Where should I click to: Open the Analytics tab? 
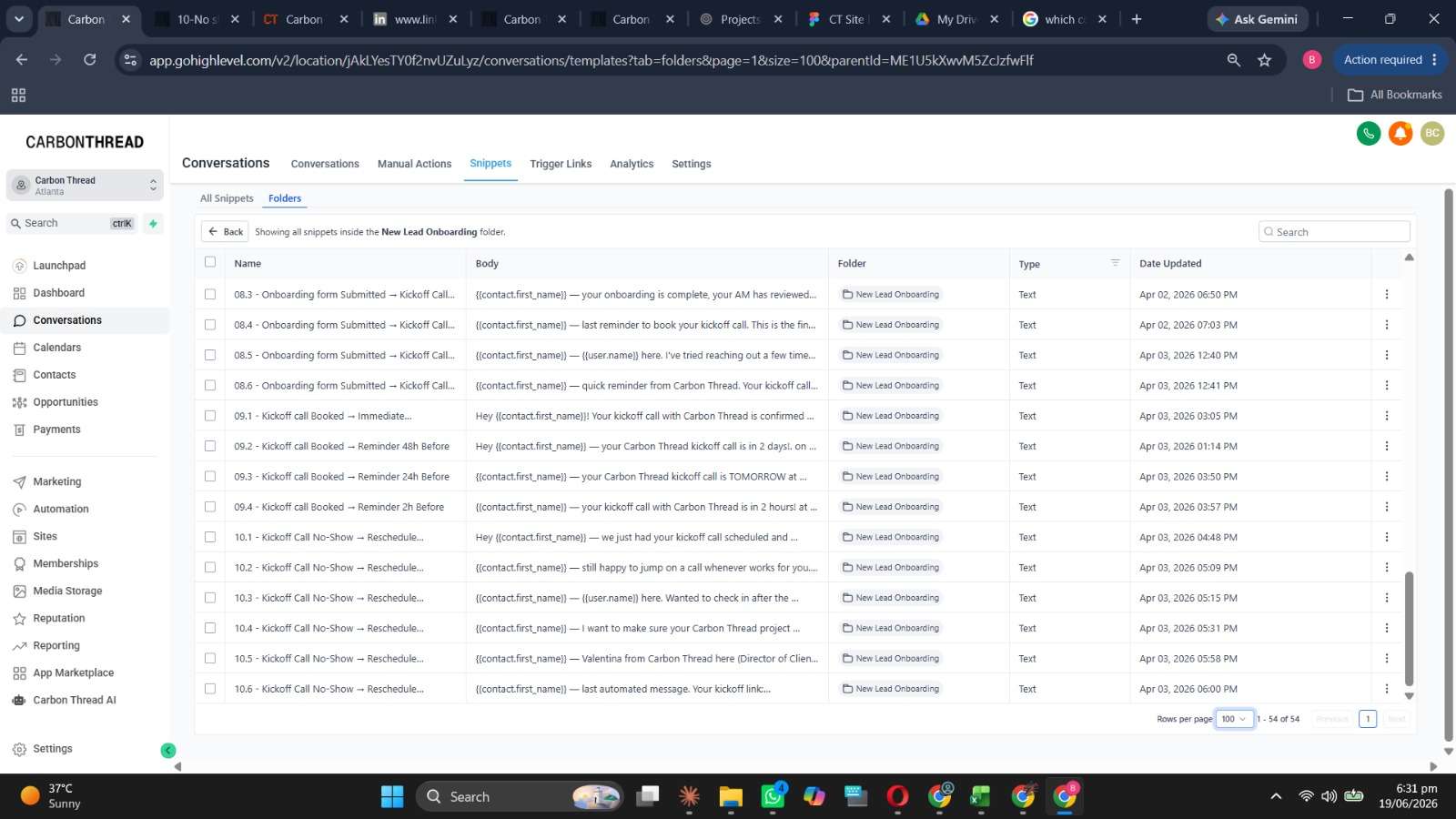[632, 164]
